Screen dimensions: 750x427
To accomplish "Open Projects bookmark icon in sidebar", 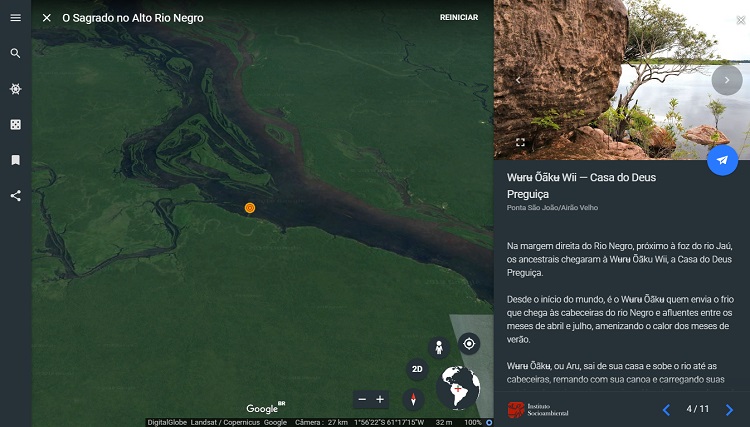I will pos(15,160).
